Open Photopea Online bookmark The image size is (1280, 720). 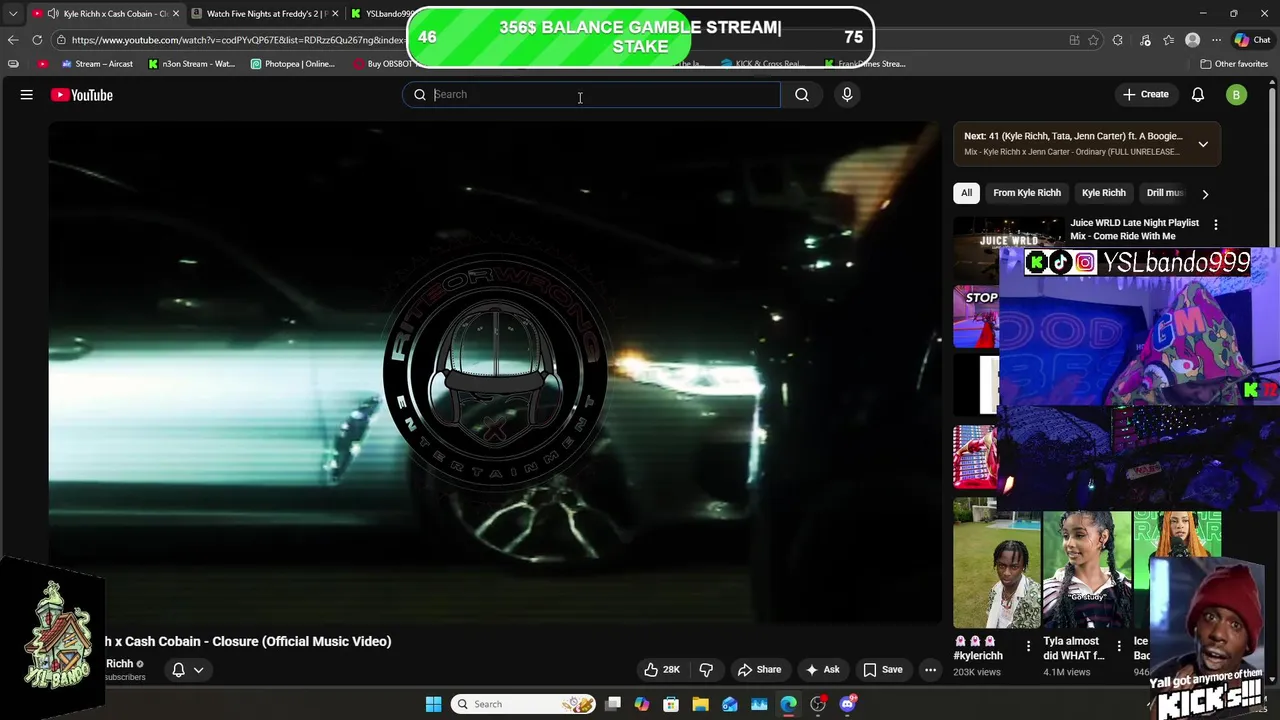pyautogui.click(x=293, y=64)
